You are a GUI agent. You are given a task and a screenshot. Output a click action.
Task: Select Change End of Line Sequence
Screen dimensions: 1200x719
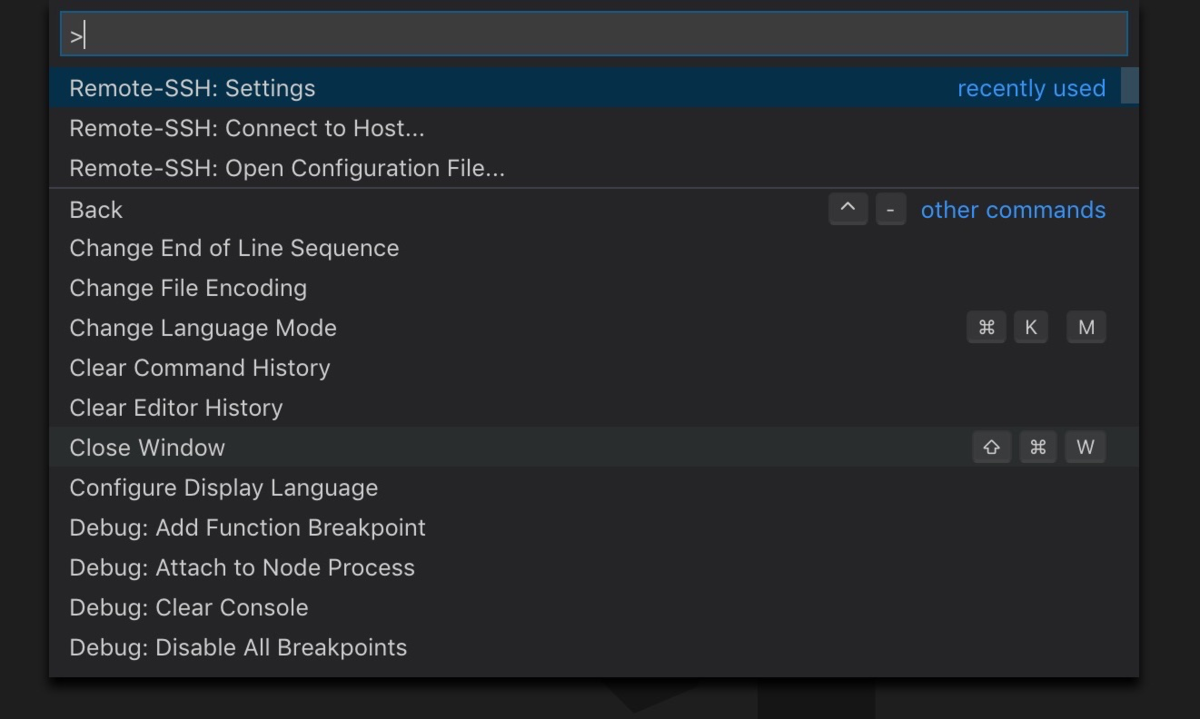point(593,248)
